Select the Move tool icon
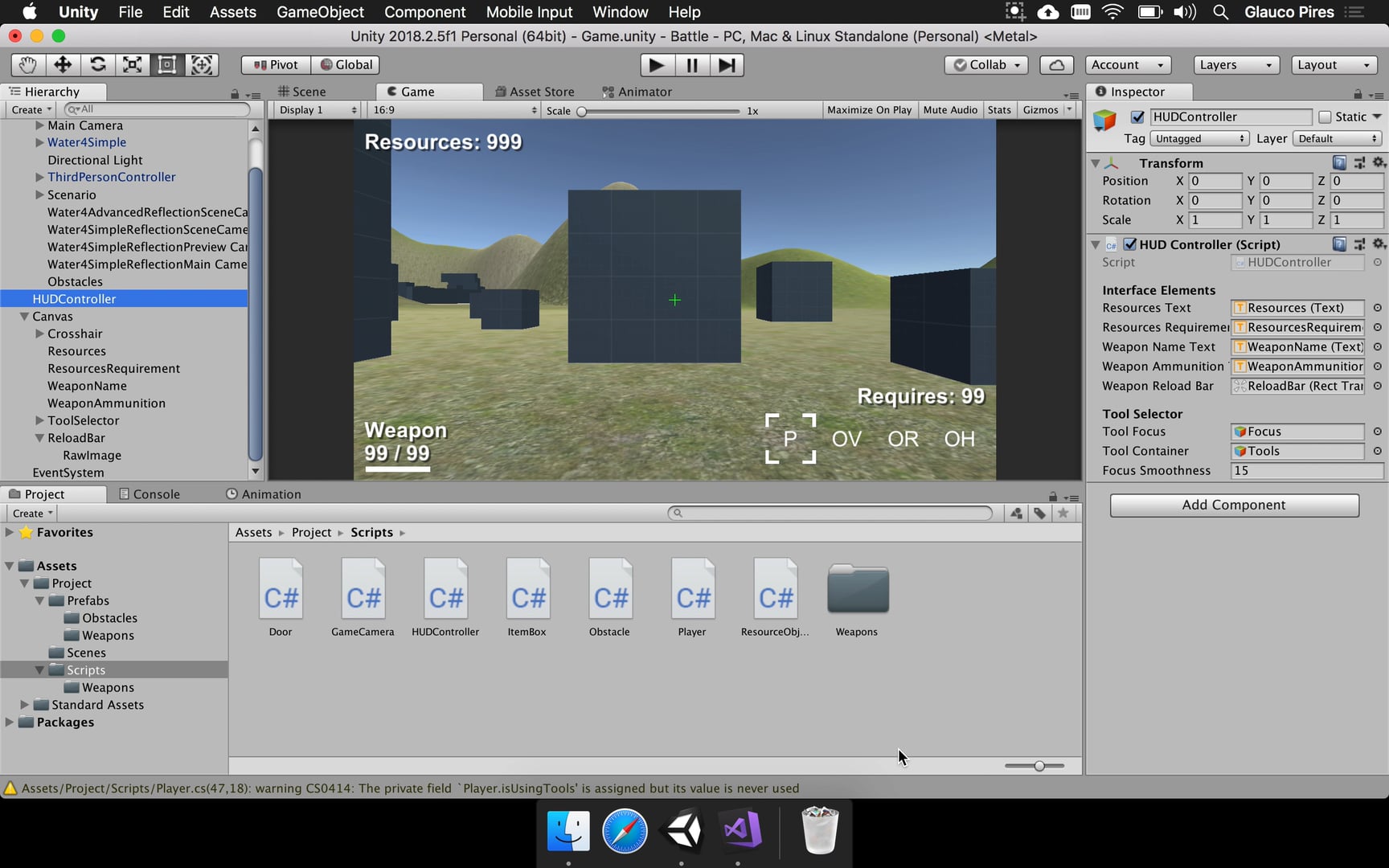This screenshot has height=868, width=1389. [63, 65]
